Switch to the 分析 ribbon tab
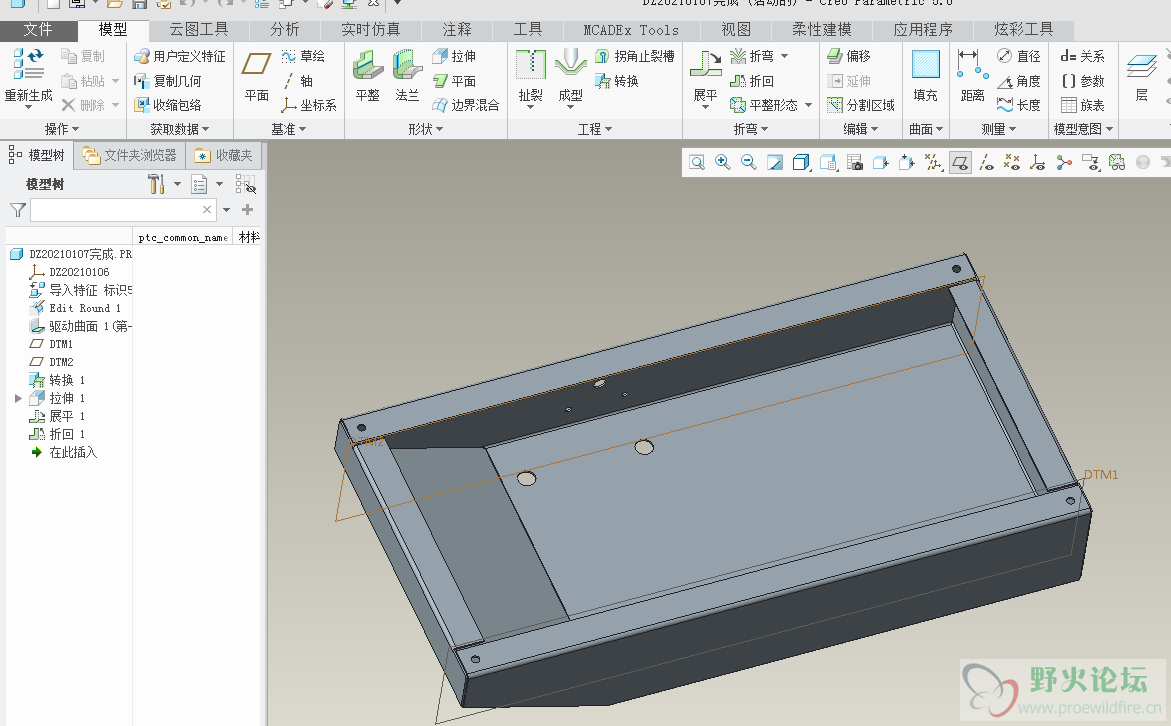Viewport: 1171px width, 726px height. pyautogui.click(x=284, y=30)
